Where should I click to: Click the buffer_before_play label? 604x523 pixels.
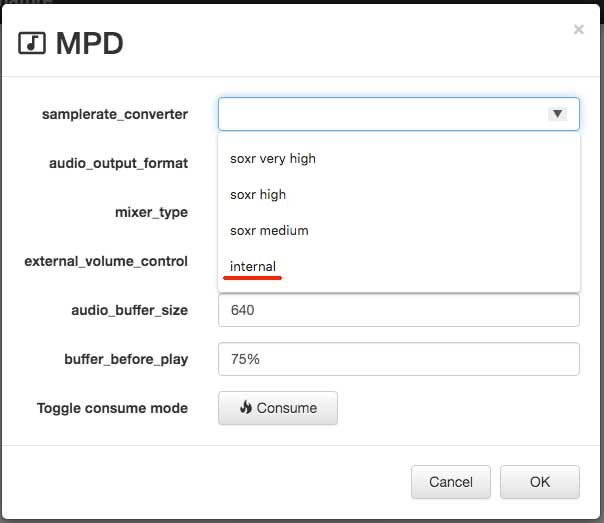tap(126, 359)
